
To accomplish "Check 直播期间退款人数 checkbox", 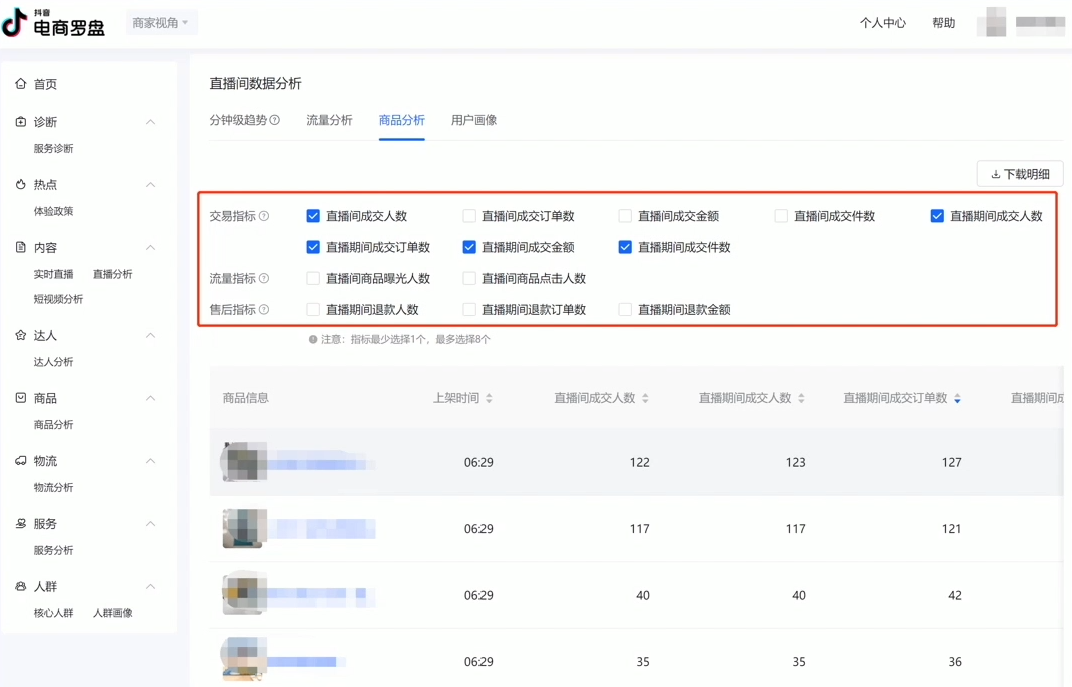I will 313,310.
